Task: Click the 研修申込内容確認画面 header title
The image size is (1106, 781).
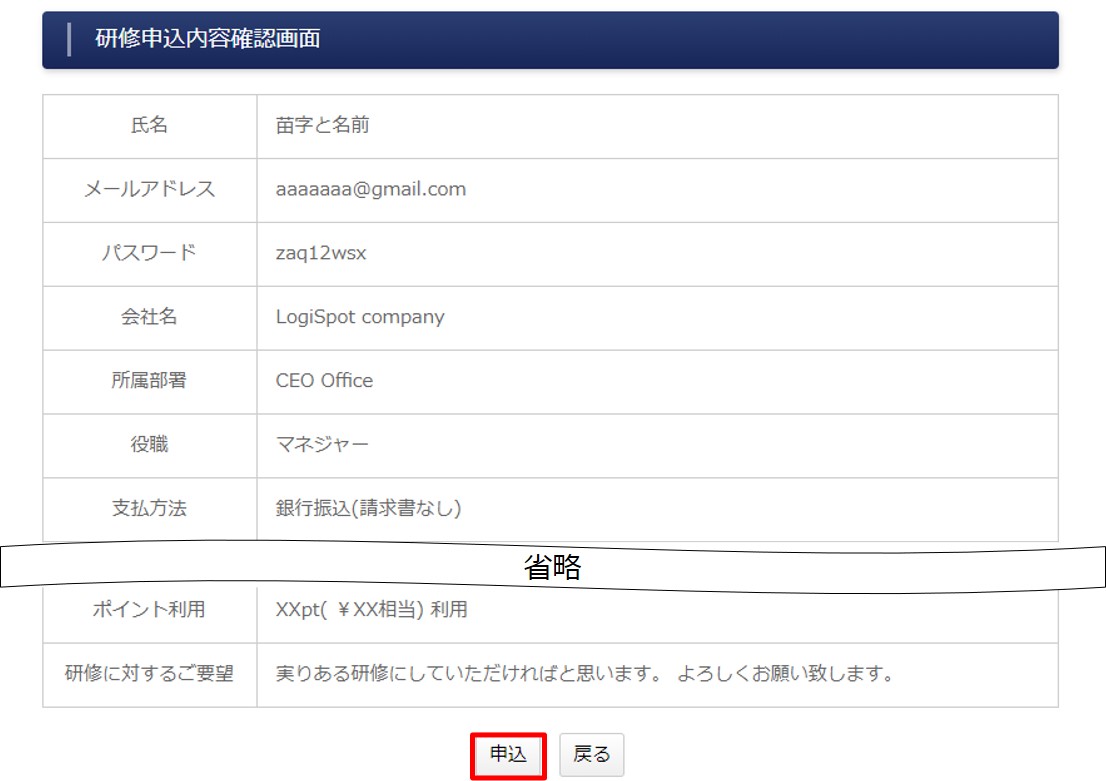Action: tap(207, 39)
